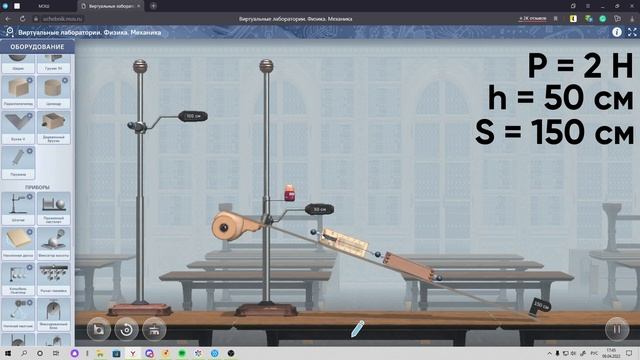Open the notification center in taskbar
Viewport: 640px width, 360px height.
(x=629, y=353)
